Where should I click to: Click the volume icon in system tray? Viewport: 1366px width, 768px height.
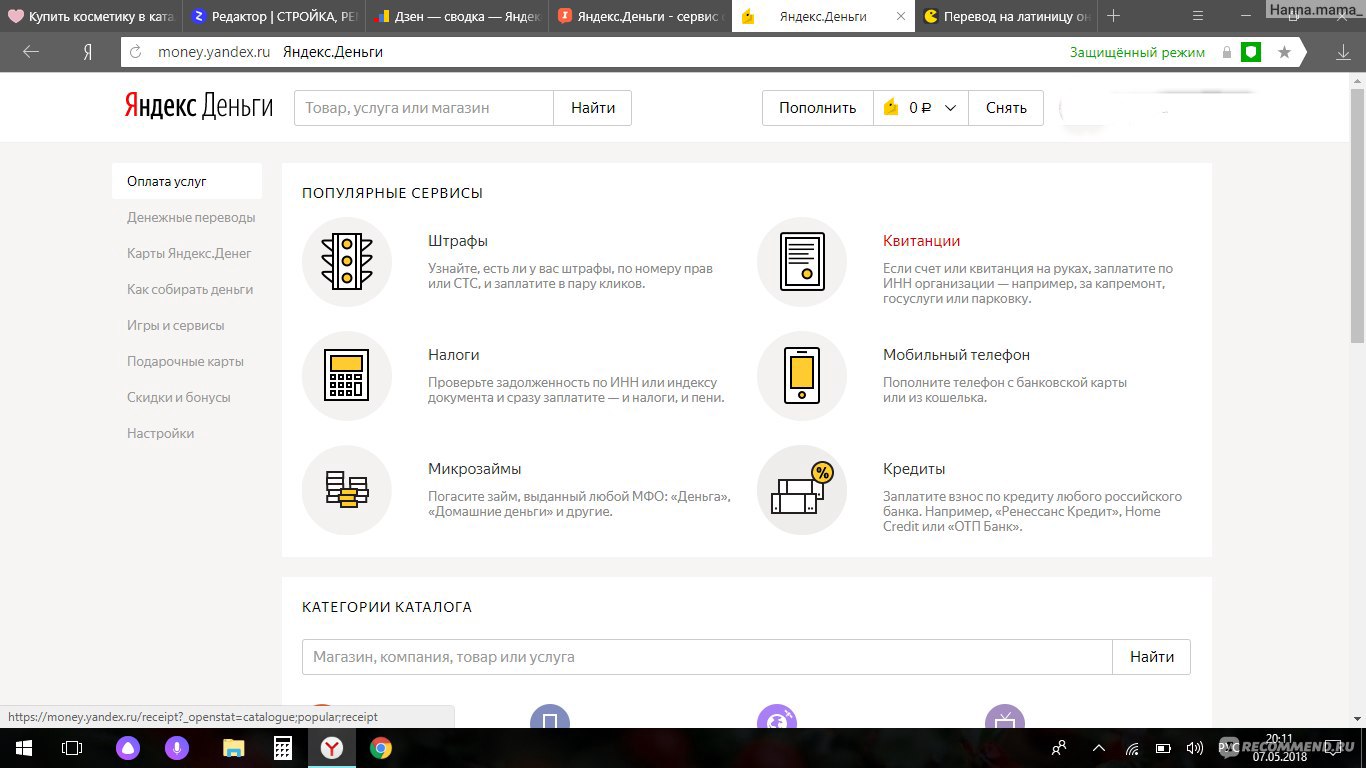pyautogui.click(x=1194, y=748)
